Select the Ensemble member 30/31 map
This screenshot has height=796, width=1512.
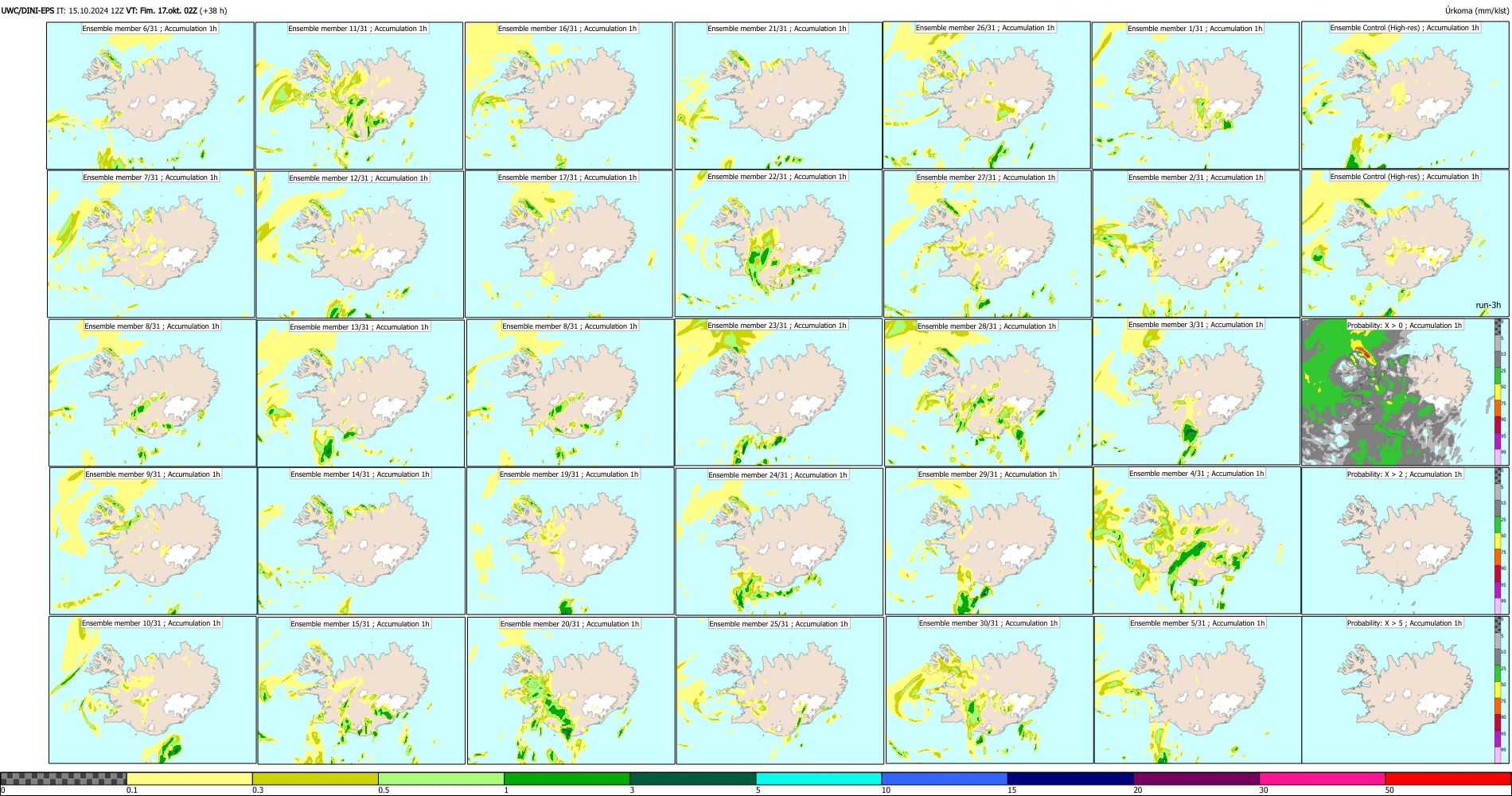click(x=989, y=690)
